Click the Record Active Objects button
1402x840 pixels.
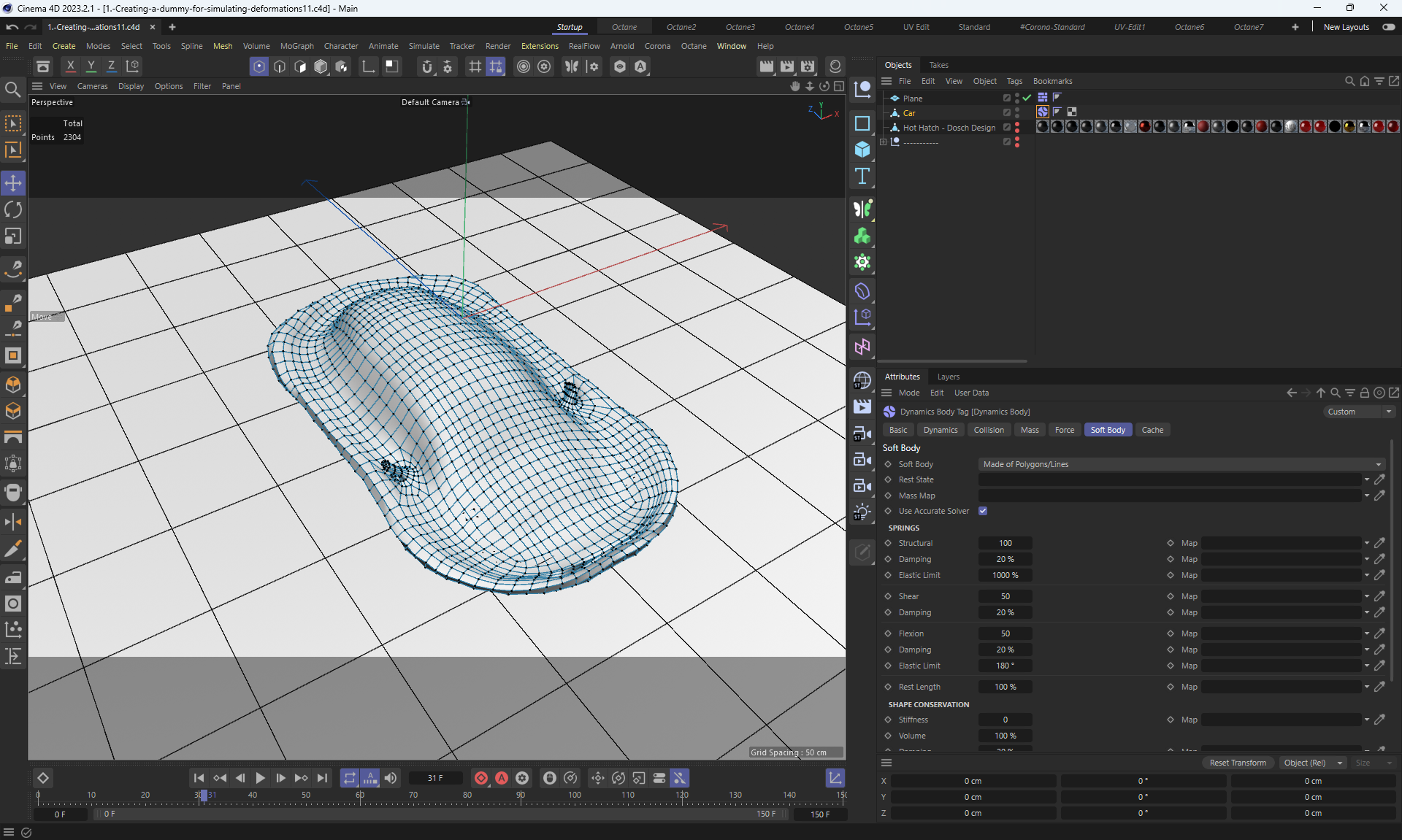(481, 778)
